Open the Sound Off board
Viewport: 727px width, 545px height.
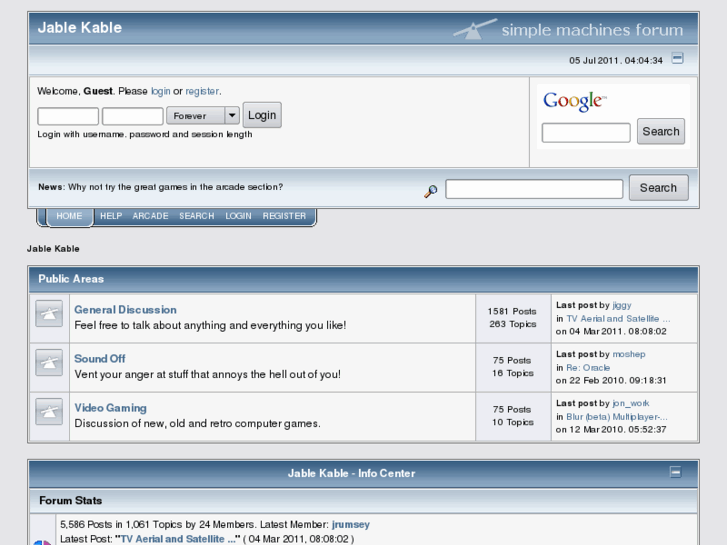(x=100, y=359)
